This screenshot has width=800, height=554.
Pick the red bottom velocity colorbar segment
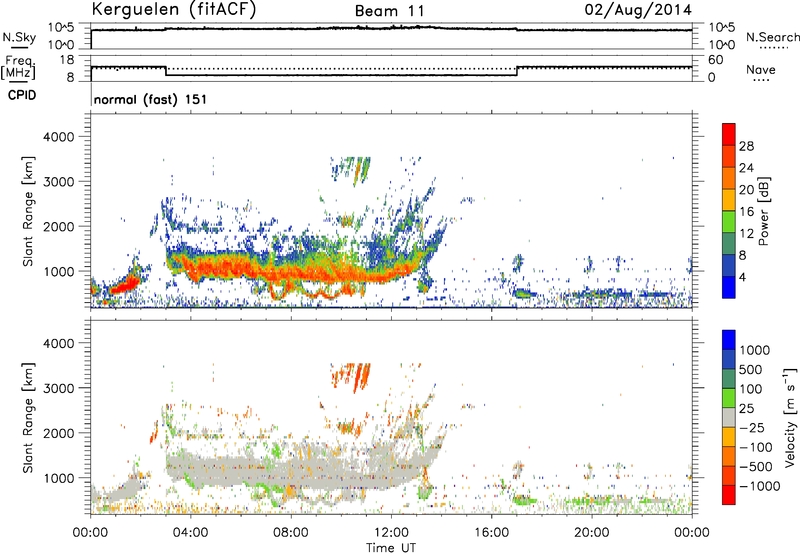[729, 495]
